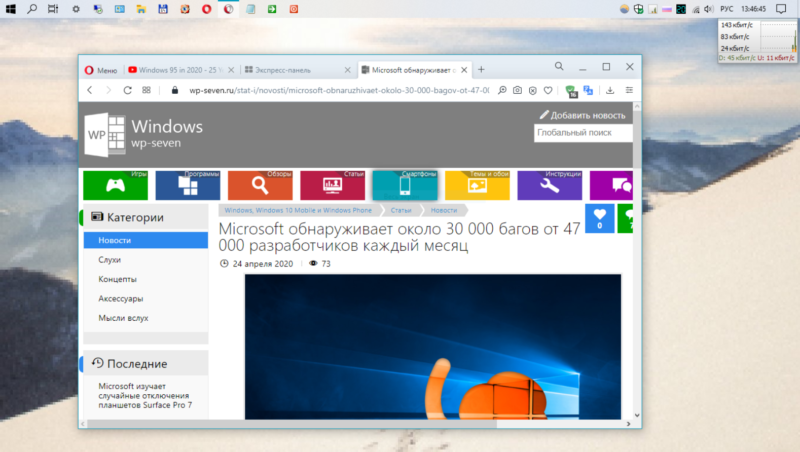This screenshot has height=452, width=800.
Task: Click the clock showing 13:46:45
Action: tap(753, 9)
